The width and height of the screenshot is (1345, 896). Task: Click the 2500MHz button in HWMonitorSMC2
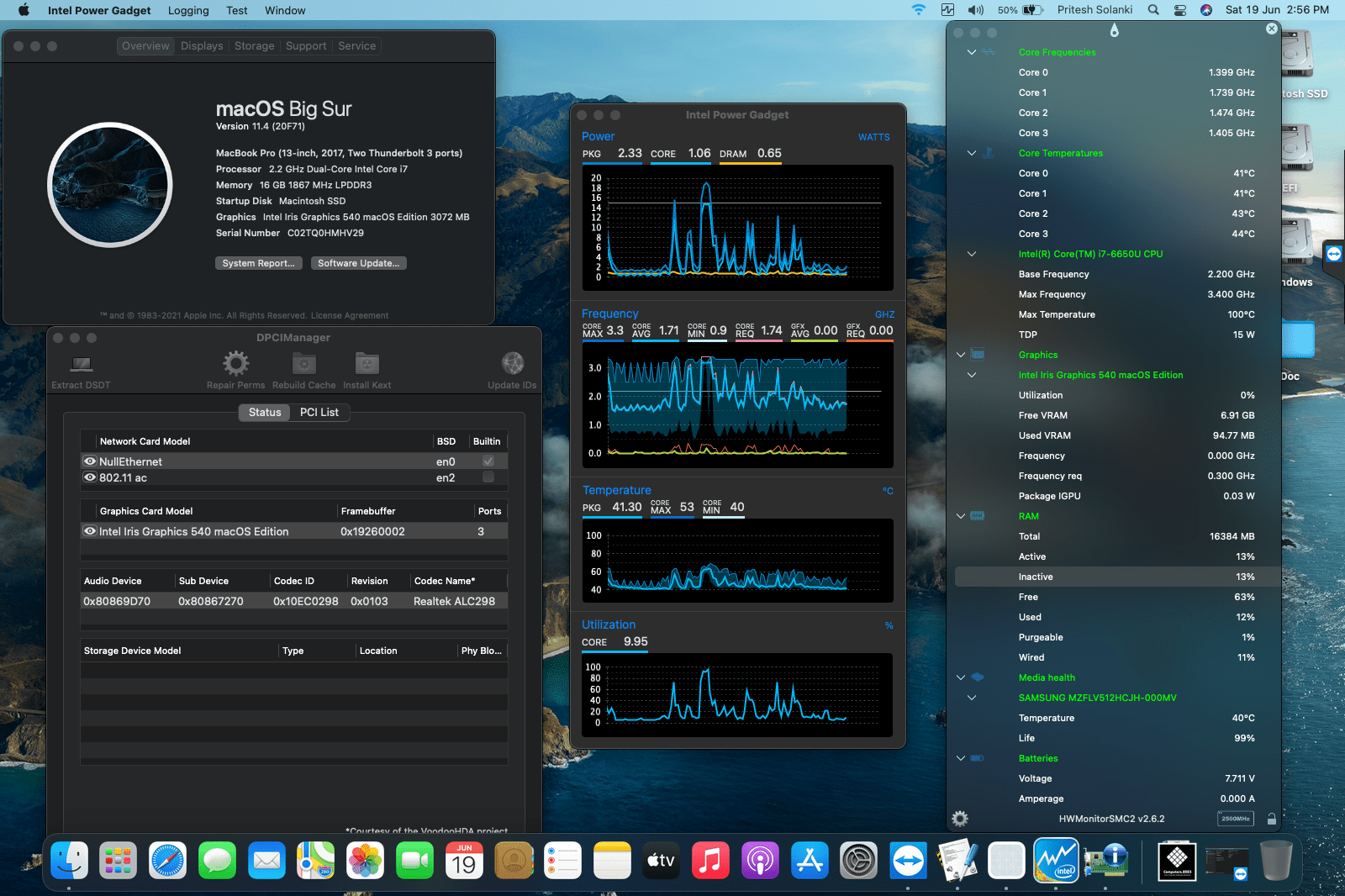point(1235,819)
